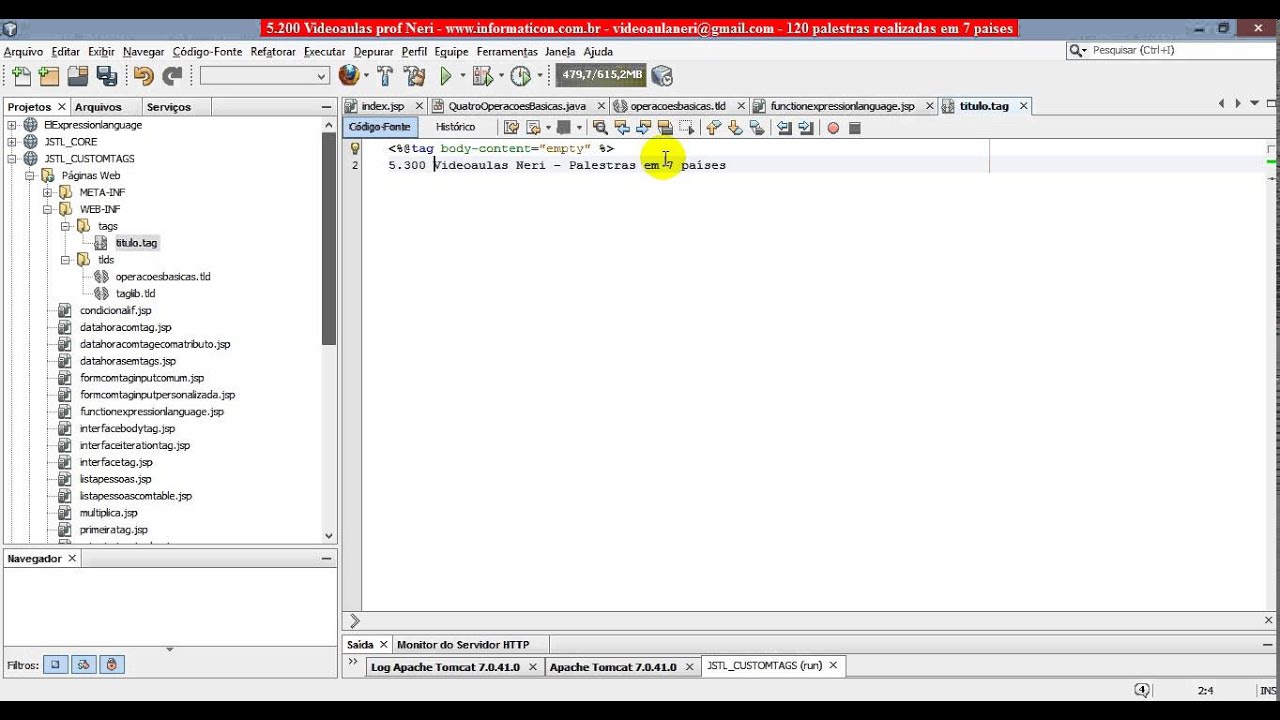Click the notifications icon in status bar

point(1143,690)
